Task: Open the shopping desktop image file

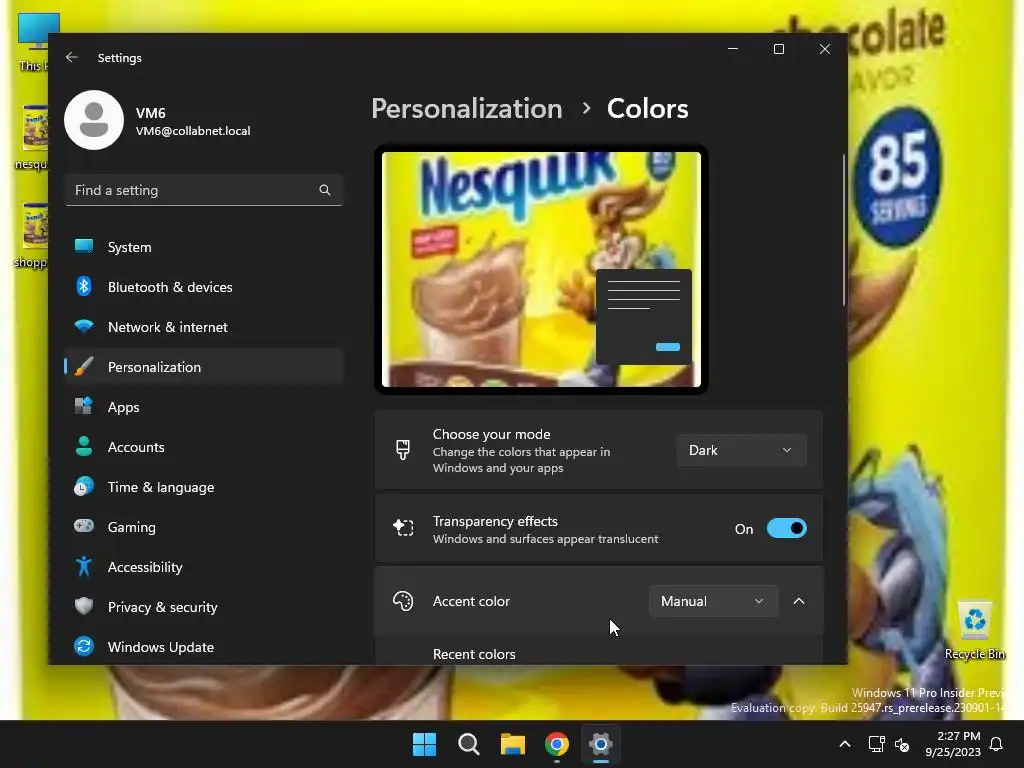Action: click(x=33, y=235)
